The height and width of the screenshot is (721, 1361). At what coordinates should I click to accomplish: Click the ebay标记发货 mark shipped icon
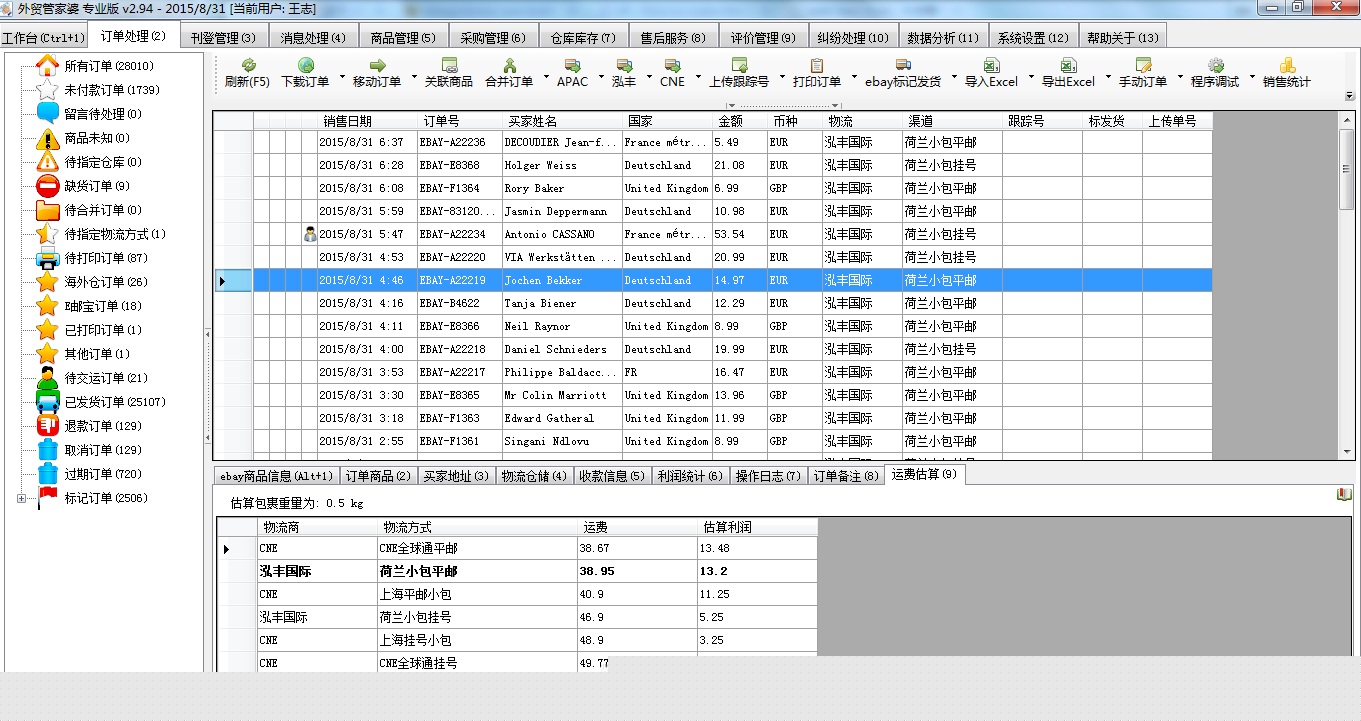tap(902, 65)
